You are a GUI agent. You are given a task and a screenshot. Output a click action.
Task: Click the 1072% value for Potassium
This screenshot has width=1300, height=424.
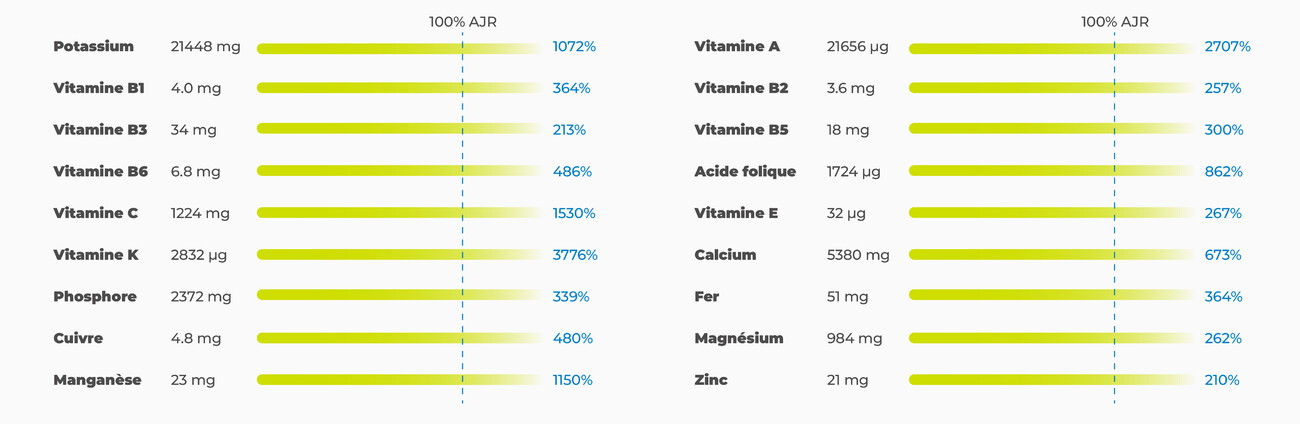tap(574, 47)
